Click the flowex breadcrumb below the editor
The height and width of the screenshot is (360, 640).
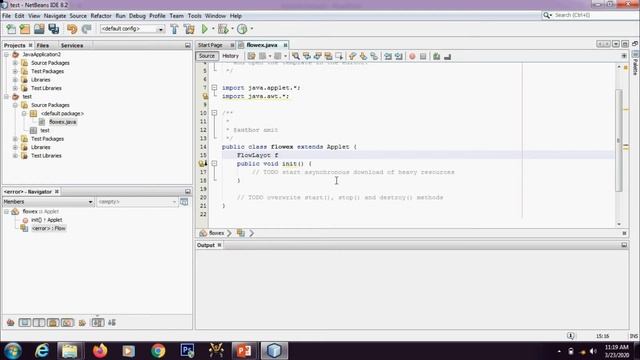216,233
